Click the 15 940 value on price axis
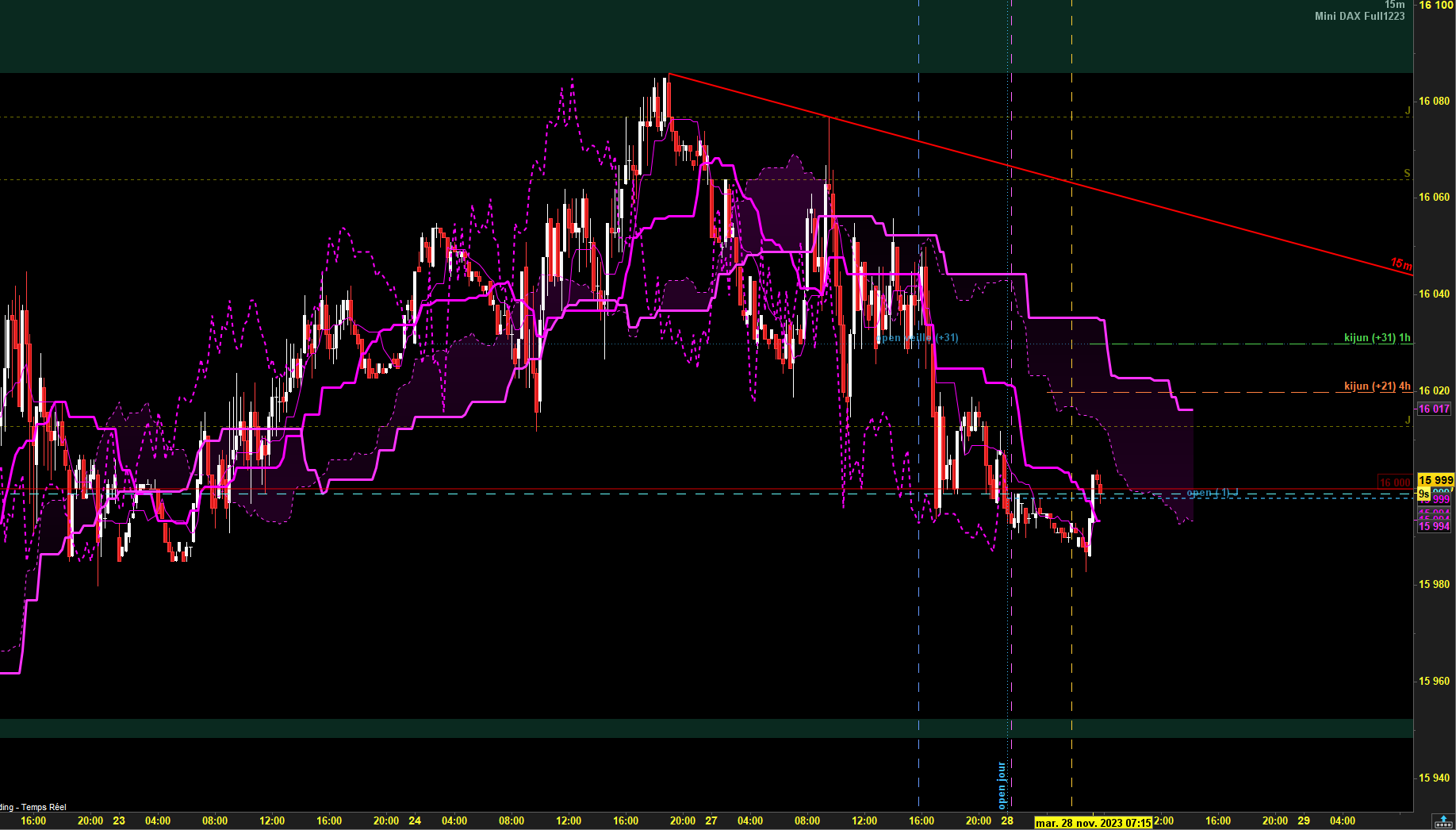Screen dimensions: 1456x830 pos(1434,778)
